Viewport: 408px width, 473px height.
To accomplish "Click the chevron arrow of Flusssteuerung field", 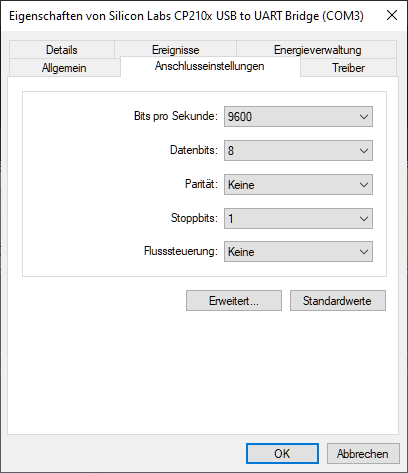I will click(364, 252).
